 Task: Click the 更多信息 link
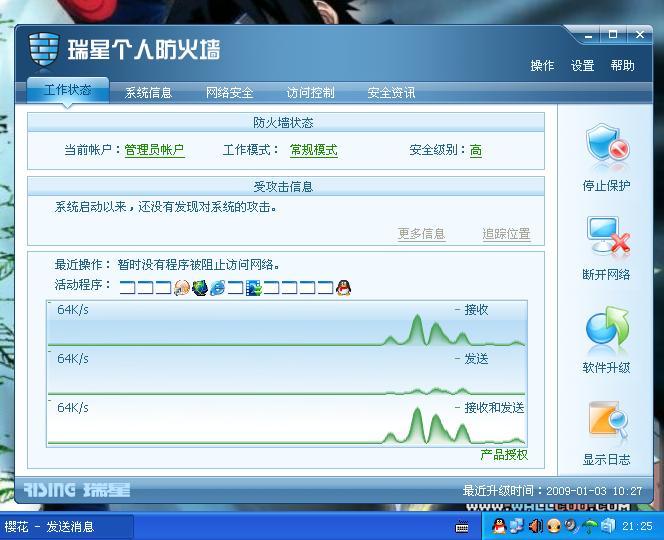coord(422,234)
